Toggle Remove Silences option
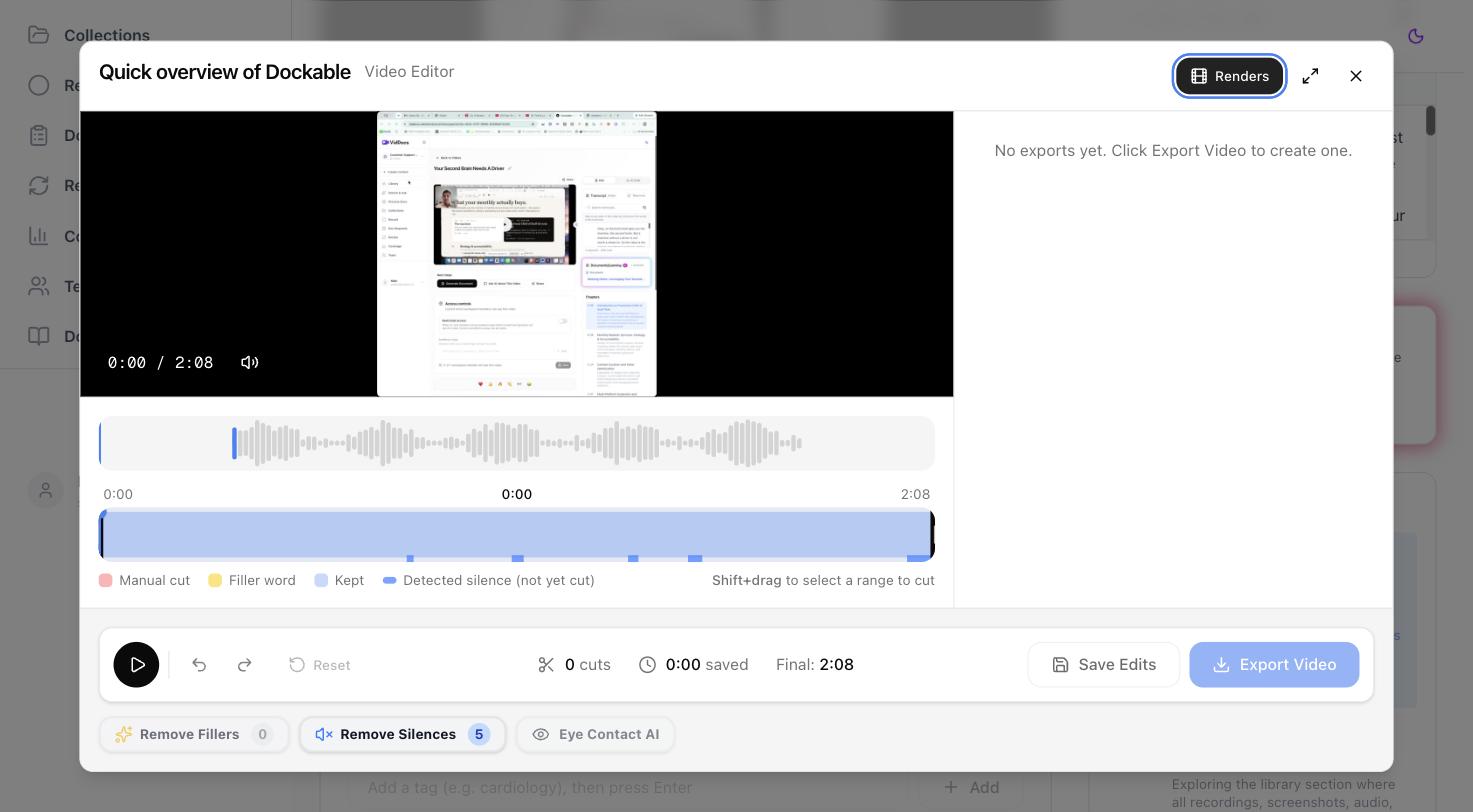The width and height of the screenshot is (1473, 812). pyautogui.click(x=402, y=734)
